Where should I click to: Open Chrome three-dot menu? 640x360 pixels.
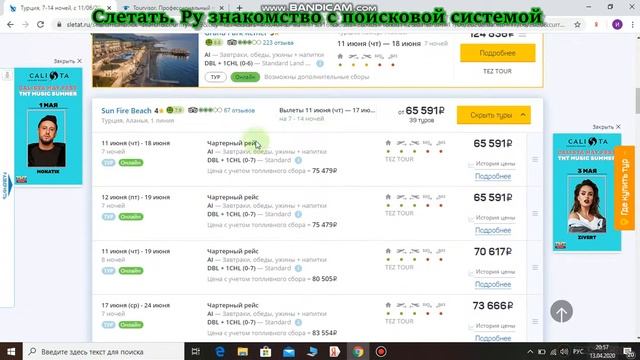pos(632,24)
